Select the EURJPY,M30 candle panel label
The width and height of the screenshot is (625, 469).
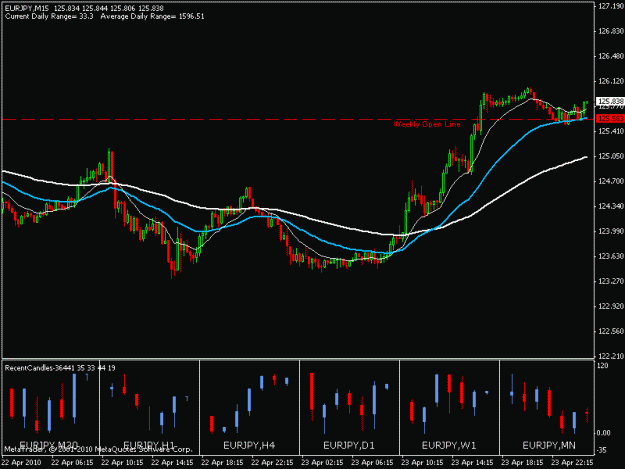tap(49, 445)
